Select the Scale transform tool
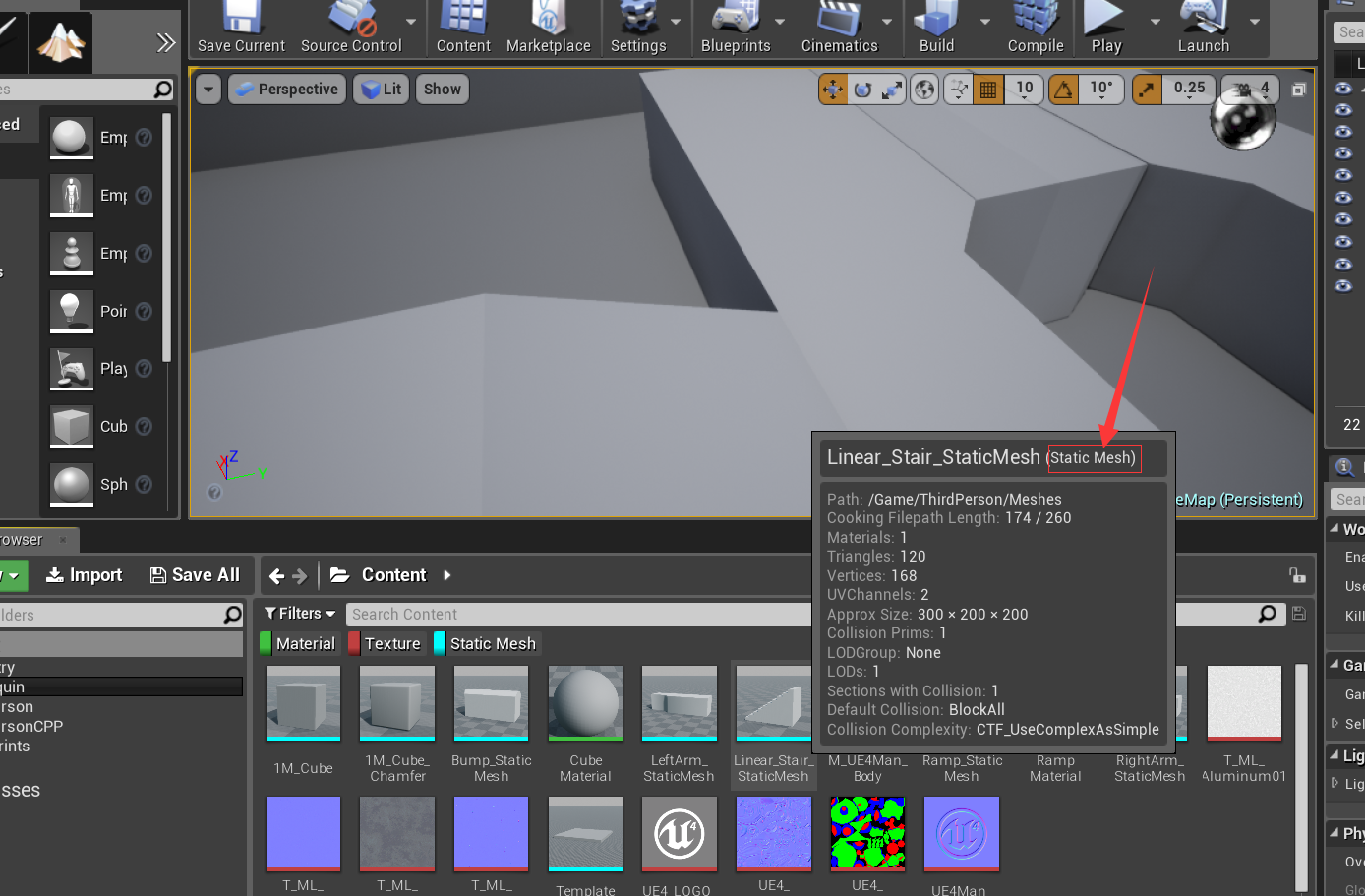This screenshot has width=1365, height=896. [x=893, y=89]
